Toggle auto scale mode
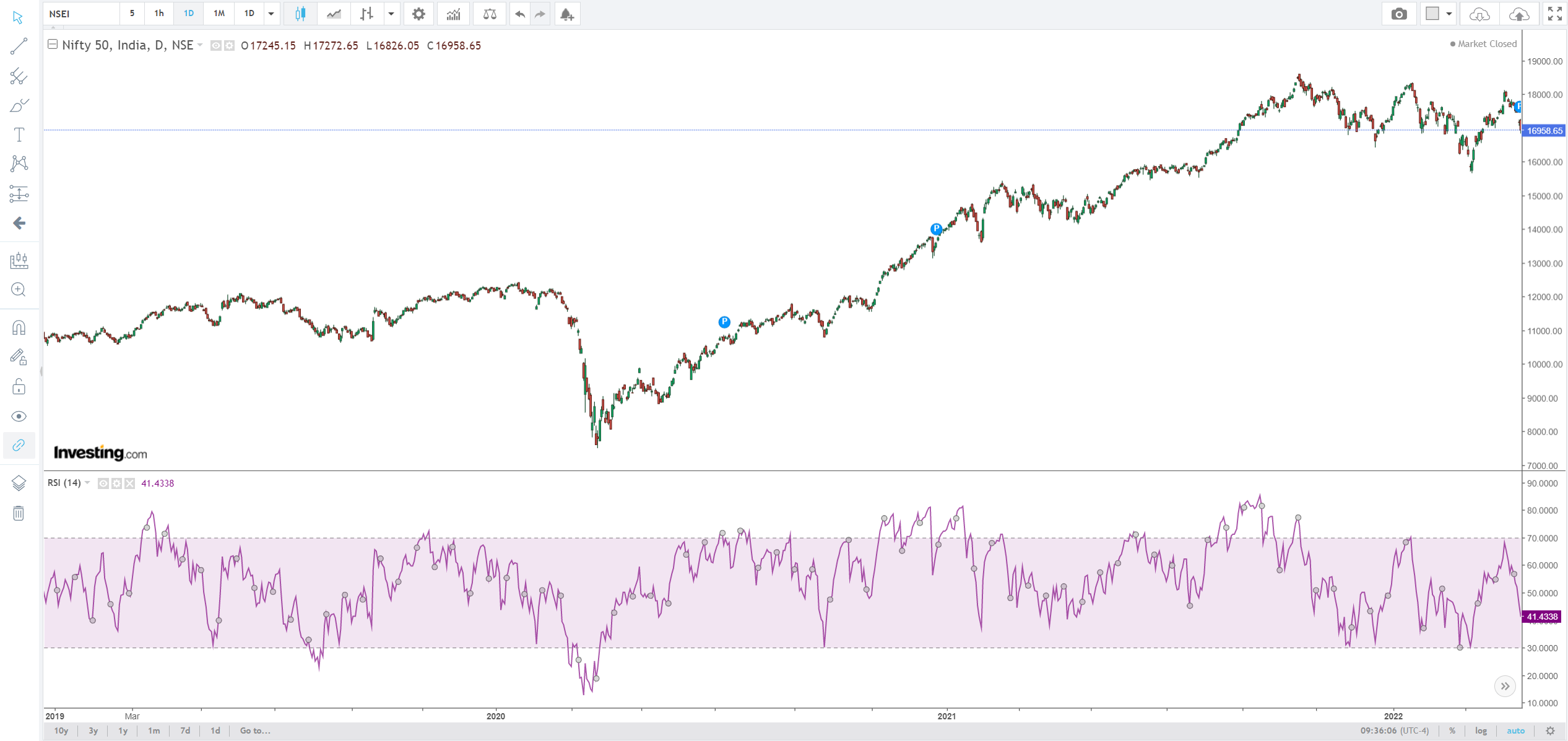This screenshot has width=1568, height=741. pyautogui.click(x=1516, y=731)
